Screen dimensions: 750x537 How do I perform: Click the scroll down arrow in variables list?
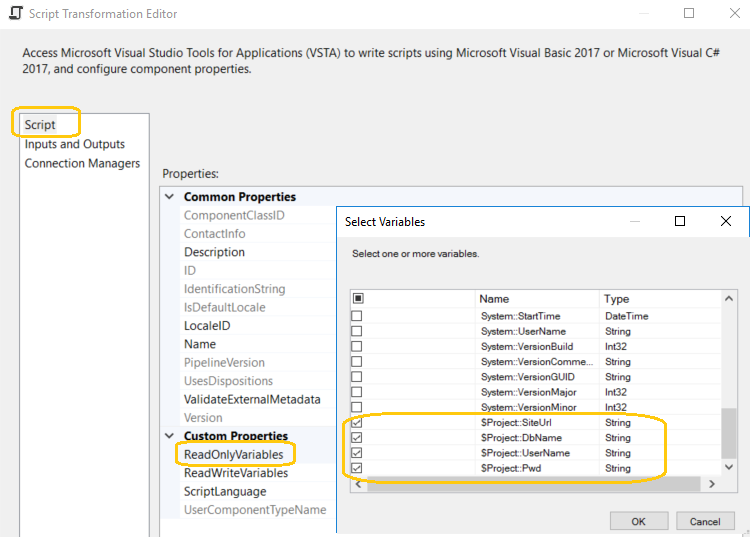pos(728,467)
